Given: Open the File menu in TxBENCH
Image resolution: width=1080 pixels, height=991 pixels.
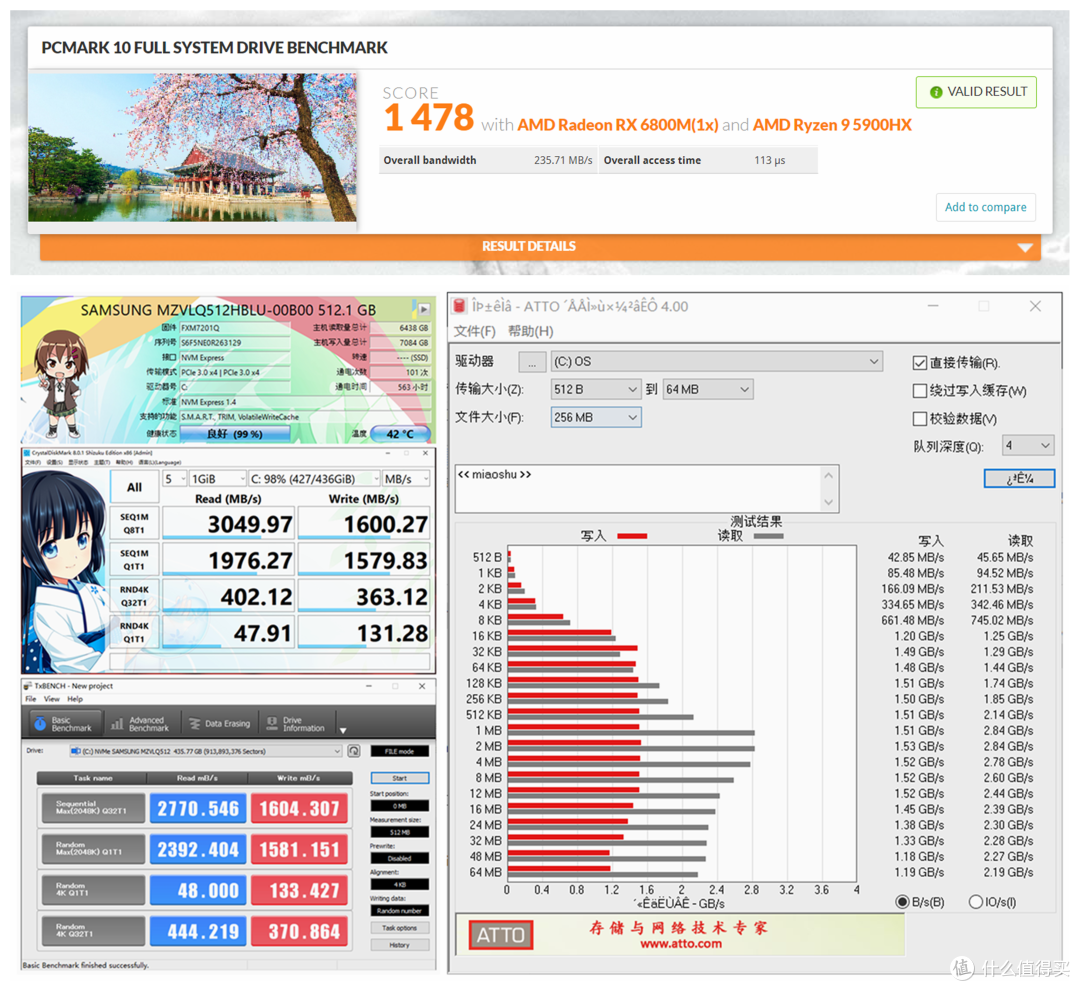Looking at the screenshot, I should pyautogui.click(x=31, y=699).
